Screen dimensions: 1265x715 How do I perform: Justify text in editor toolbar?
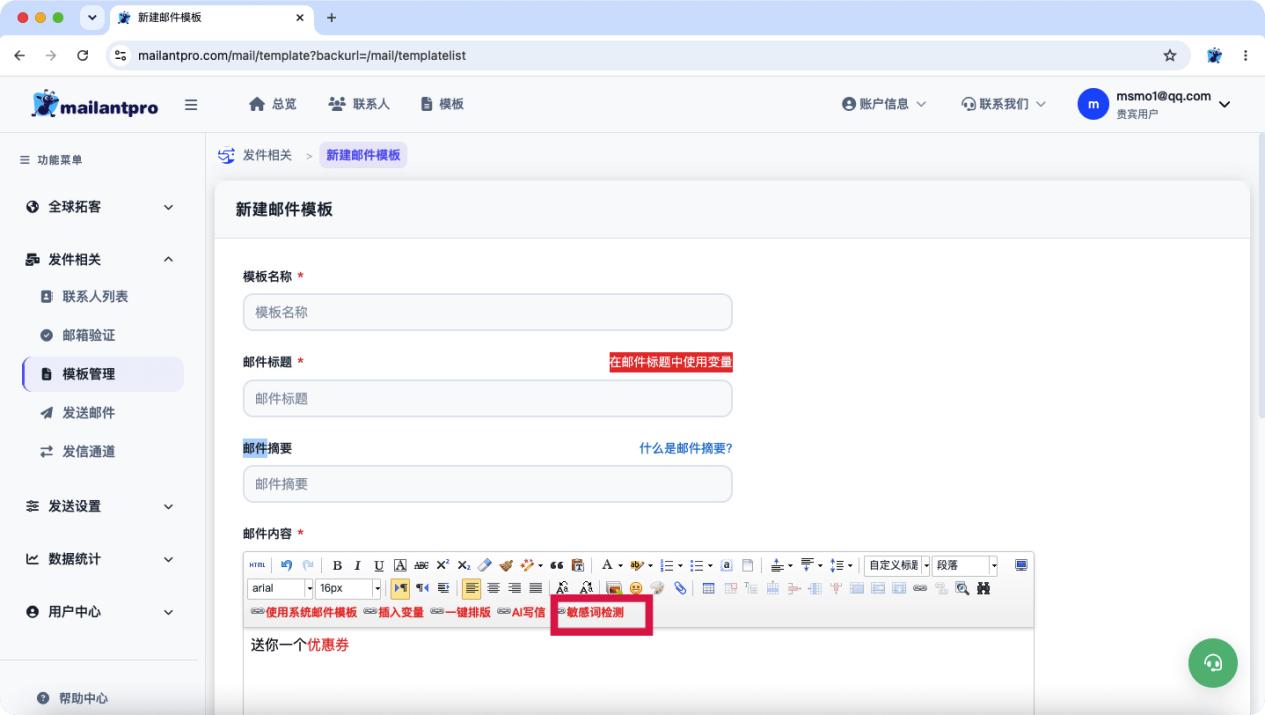click(535, 588)
